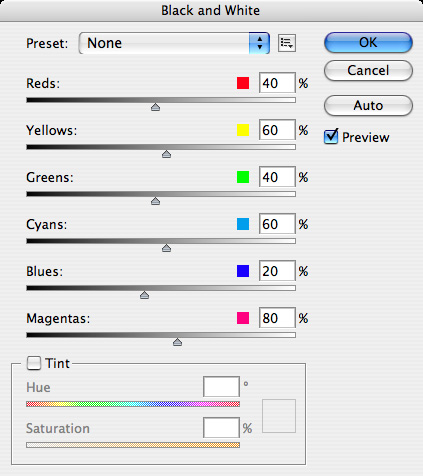Apply the Auto adjustment button

coord(368,106)
